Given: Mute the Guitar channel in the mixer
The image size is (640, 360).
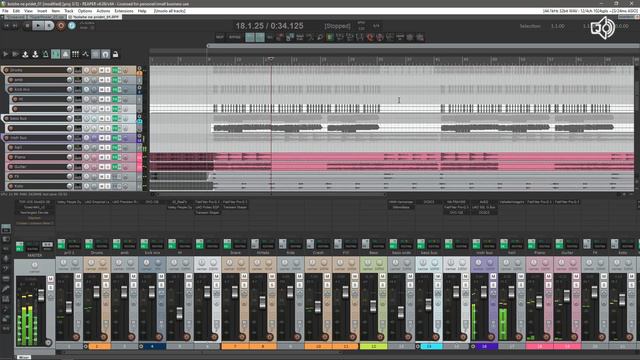Looking at the screenshot, I should click(576, 277).
